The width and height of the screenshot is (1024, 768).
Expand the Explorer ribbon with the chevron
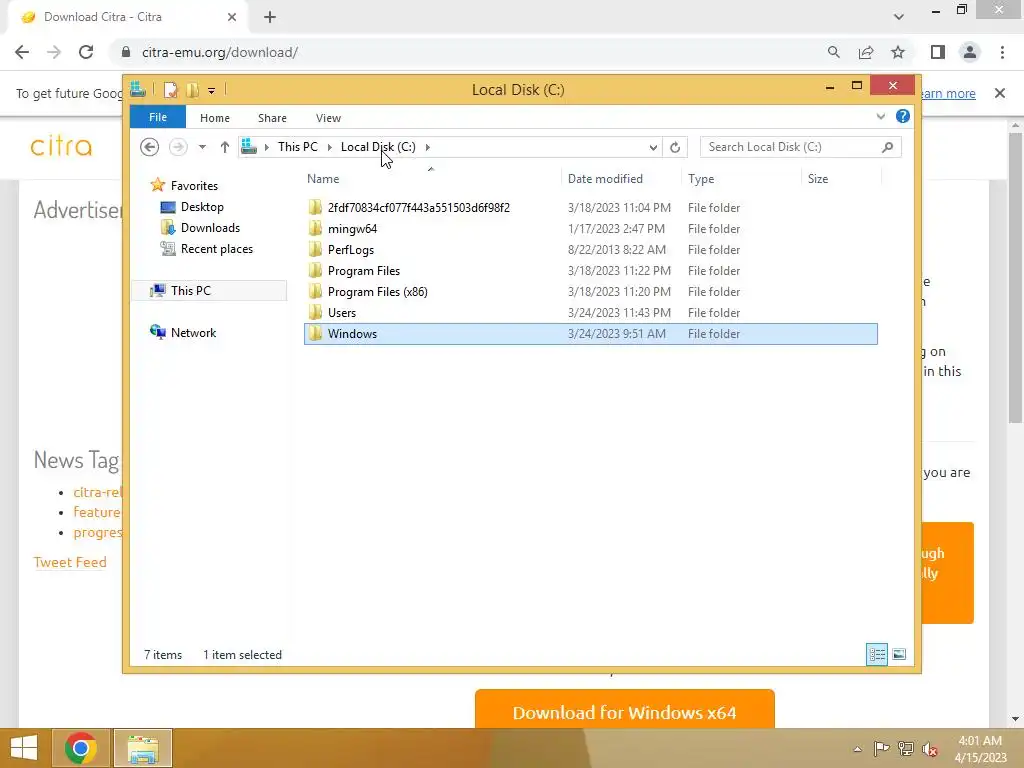[x=880, y=116]
